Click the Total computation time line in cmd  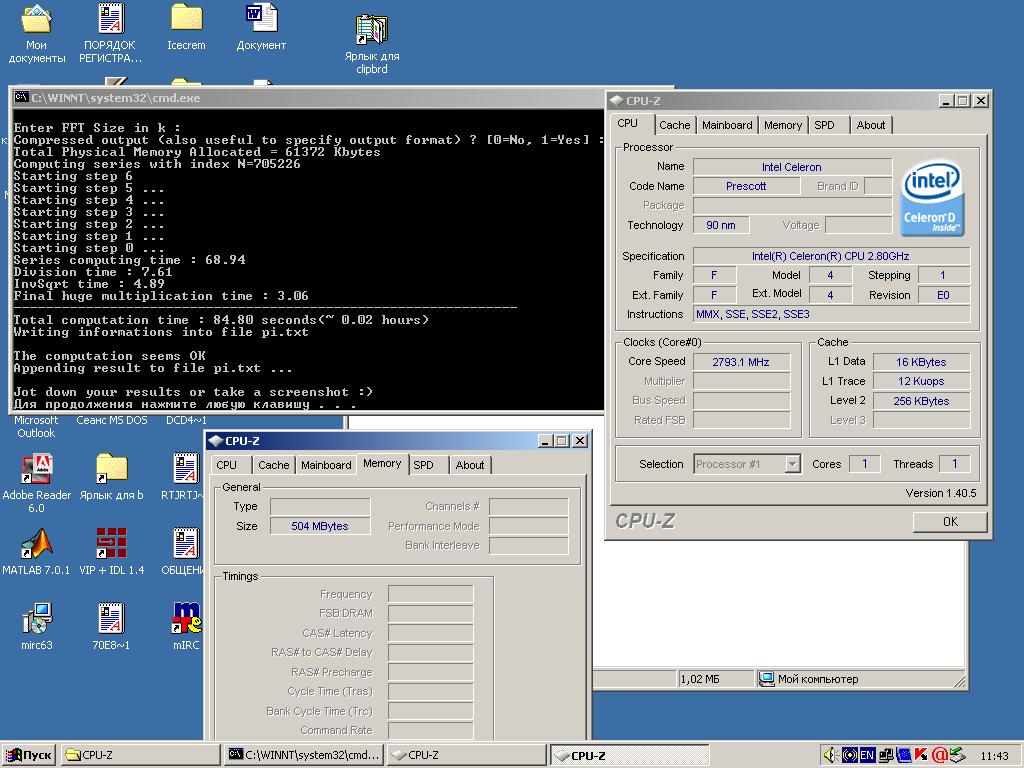coord(221,320)
